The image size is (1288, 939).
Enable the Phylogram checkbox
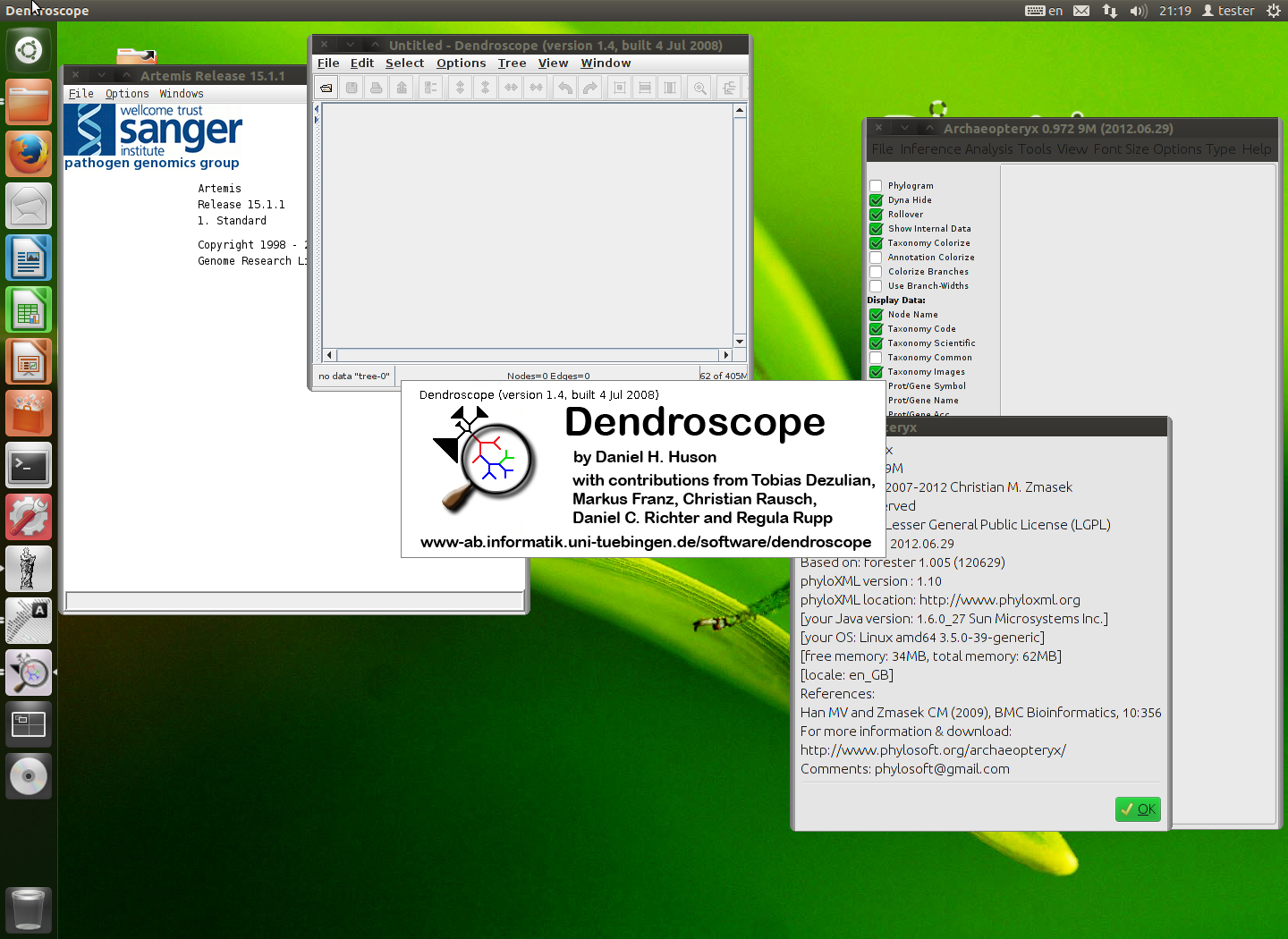point(877,186)
